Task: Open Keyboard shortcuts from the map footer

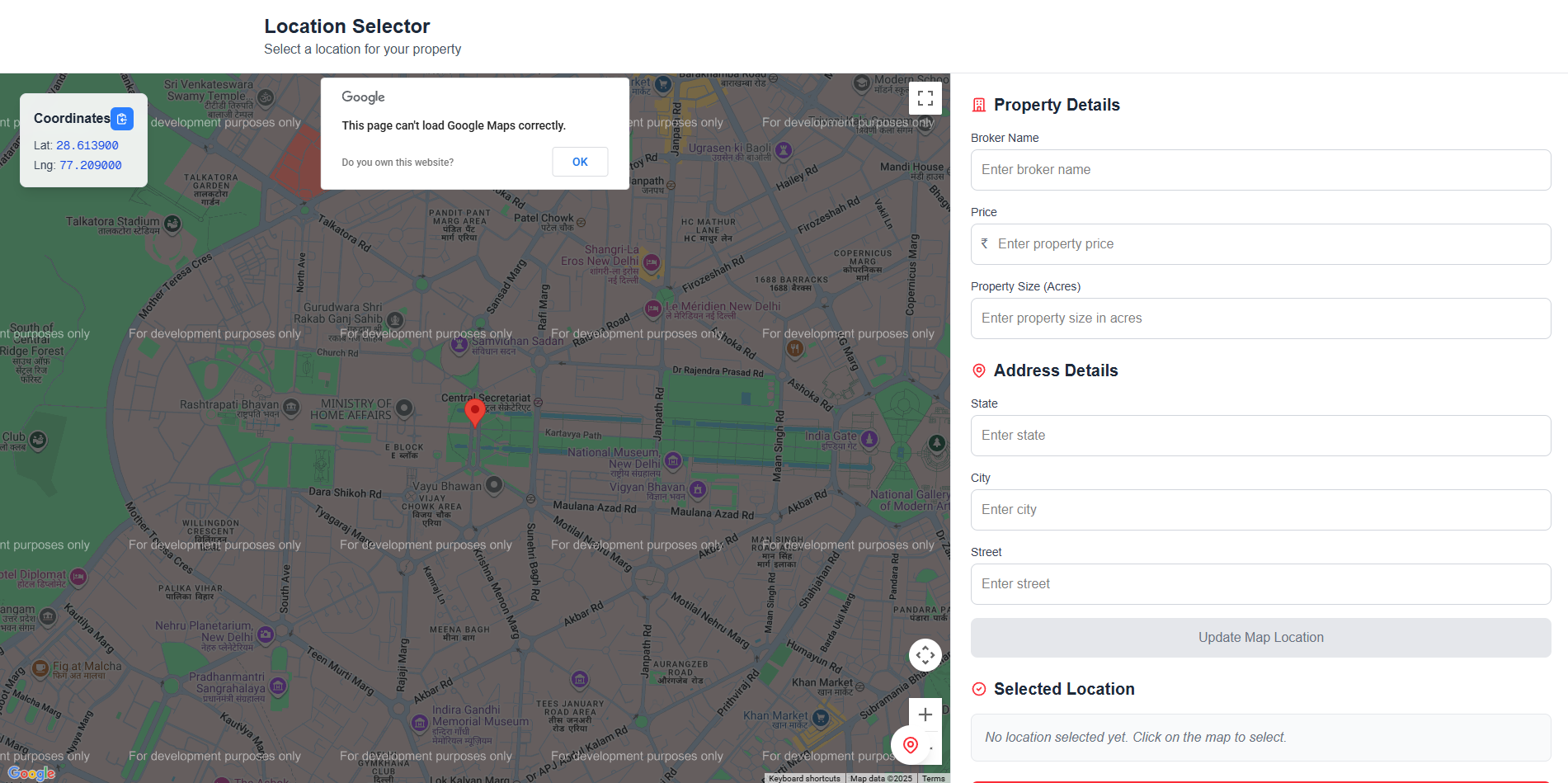Action: coord(803,778)
